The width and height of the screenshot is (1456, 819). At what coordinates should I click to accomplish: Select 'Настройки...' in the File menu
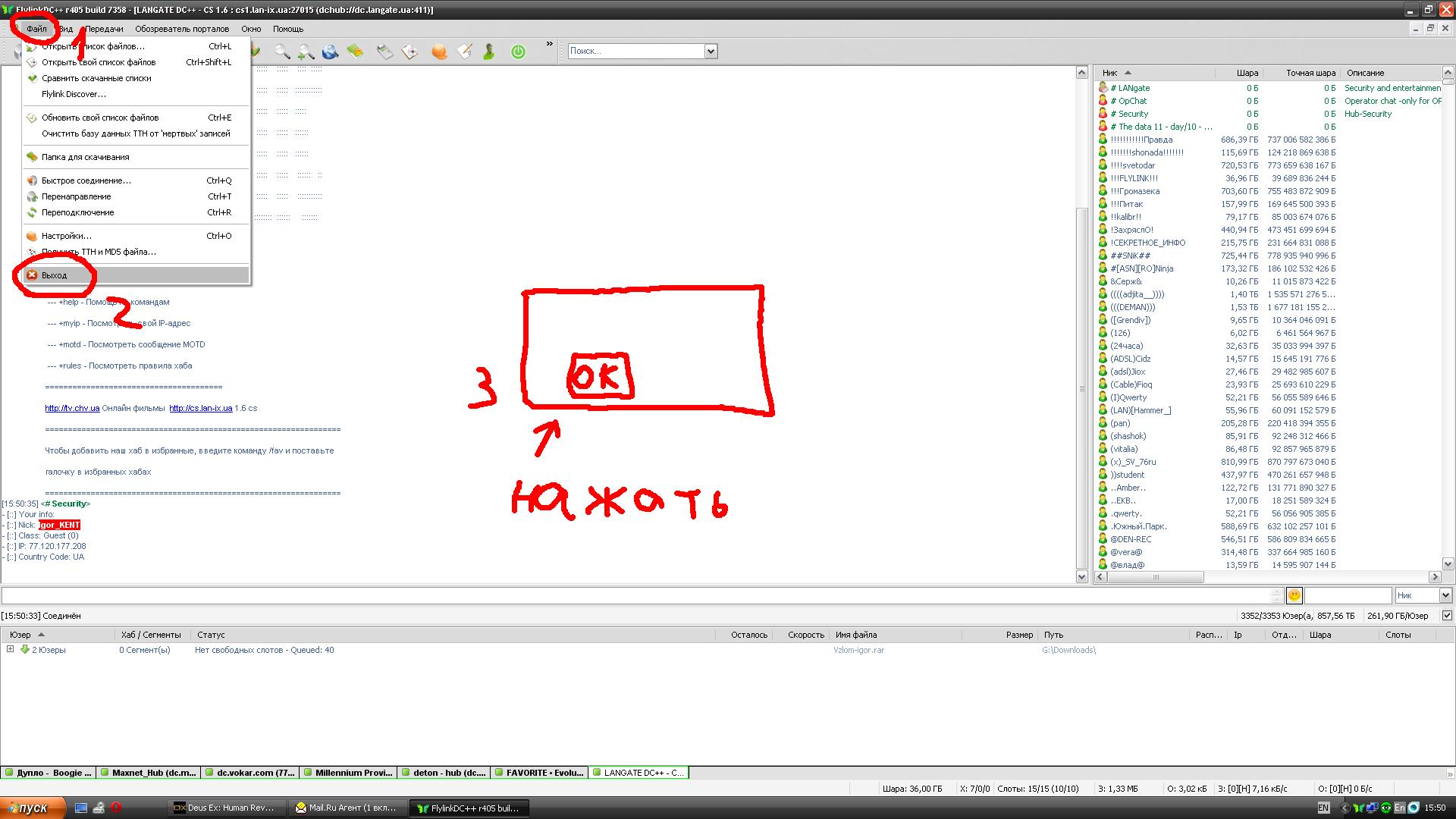(66, 236)
